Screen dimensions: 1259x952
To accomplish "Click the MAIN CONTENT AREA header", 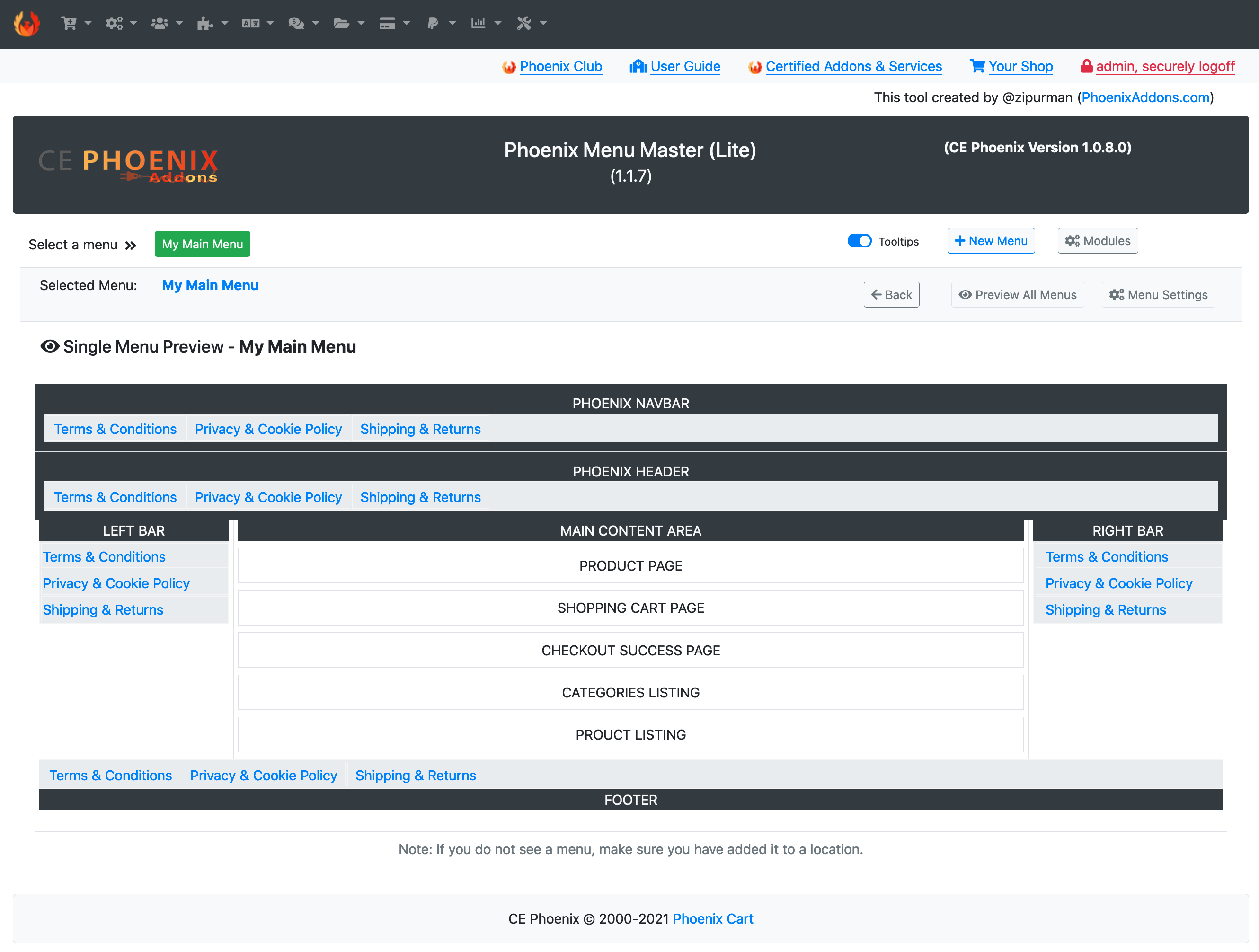I will tap(630, 531).
